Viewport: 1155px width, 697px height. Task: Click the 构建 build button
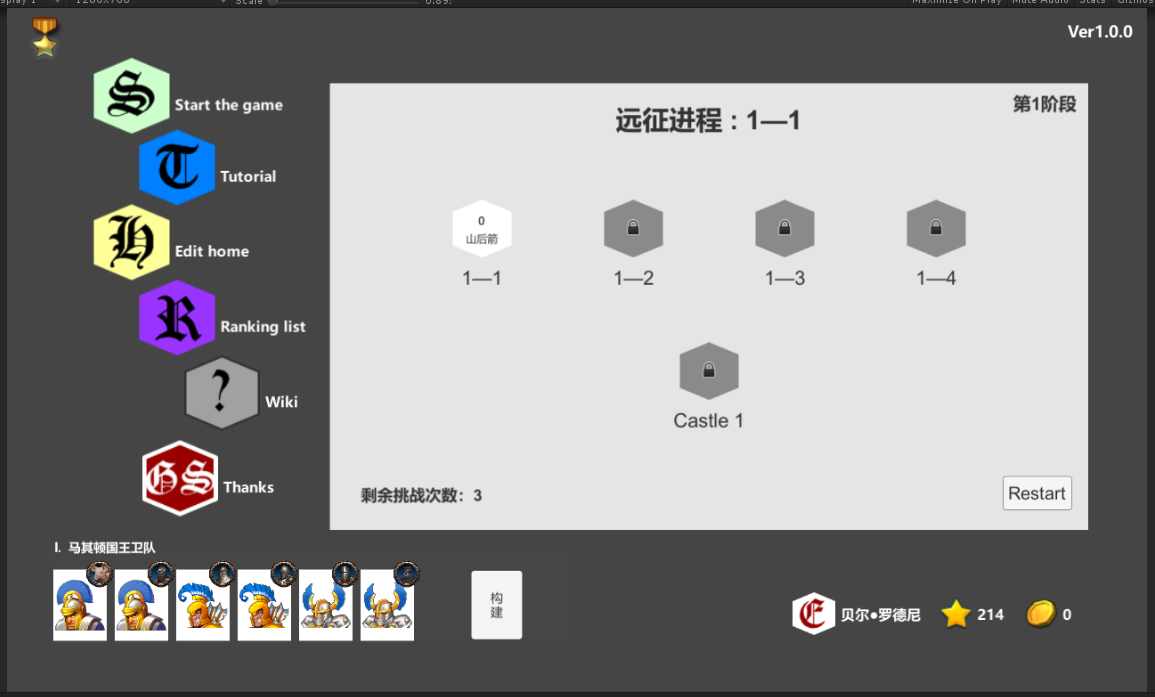(x=496, y=605)
